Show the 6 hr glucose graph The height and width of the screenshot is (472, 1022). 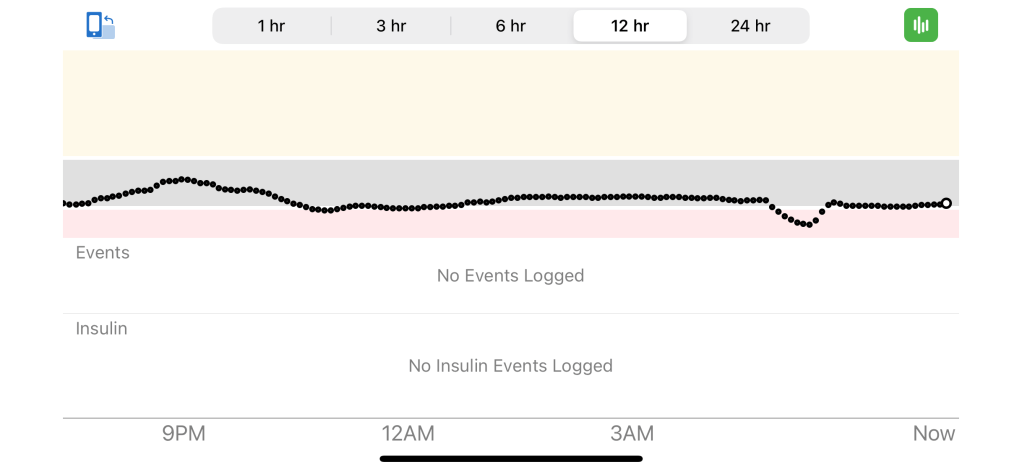coord(510,26)
